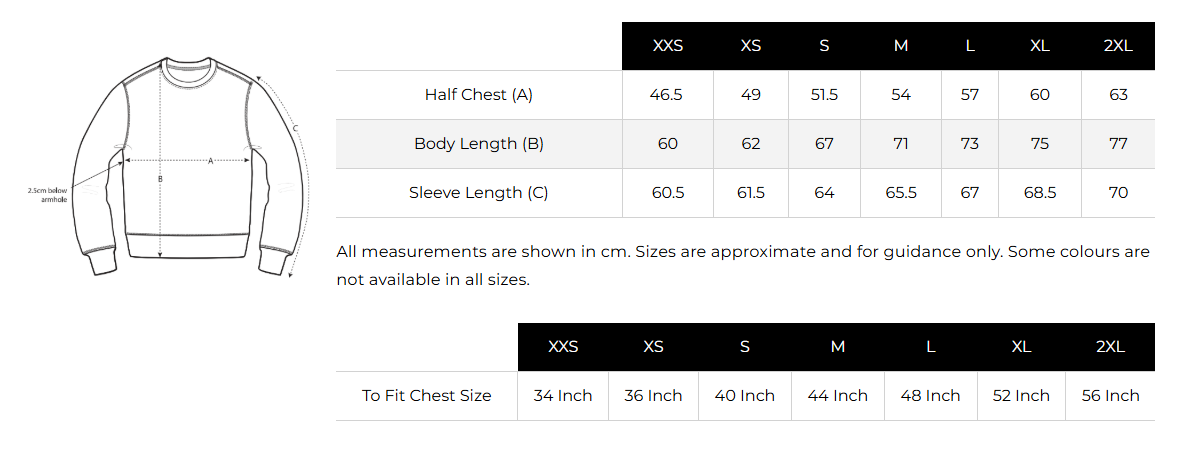
Task: Click the measurements disclaimer text about cm
Action: pyautogui.click(x=743, y=265)
